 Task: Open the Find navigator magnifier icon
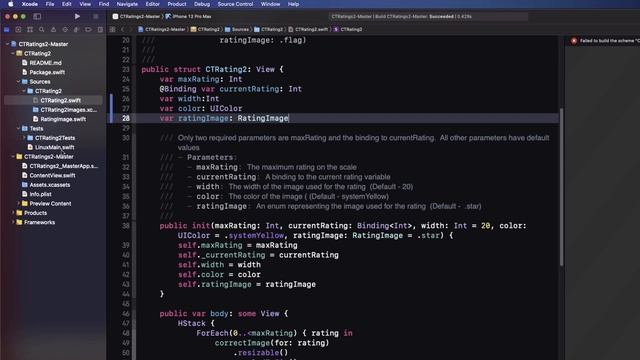pos(42,29)
